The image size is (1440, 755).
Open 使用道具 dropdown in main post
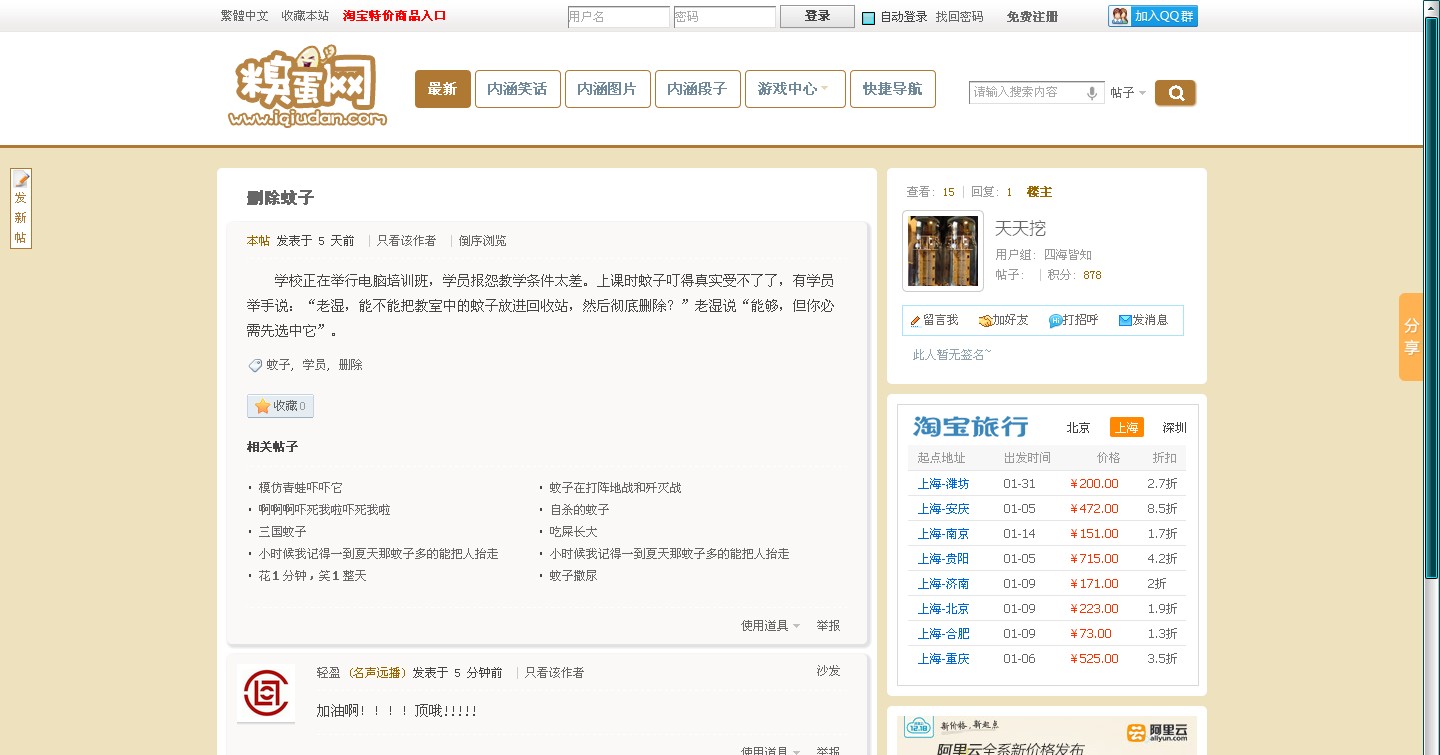click(770, 626)
